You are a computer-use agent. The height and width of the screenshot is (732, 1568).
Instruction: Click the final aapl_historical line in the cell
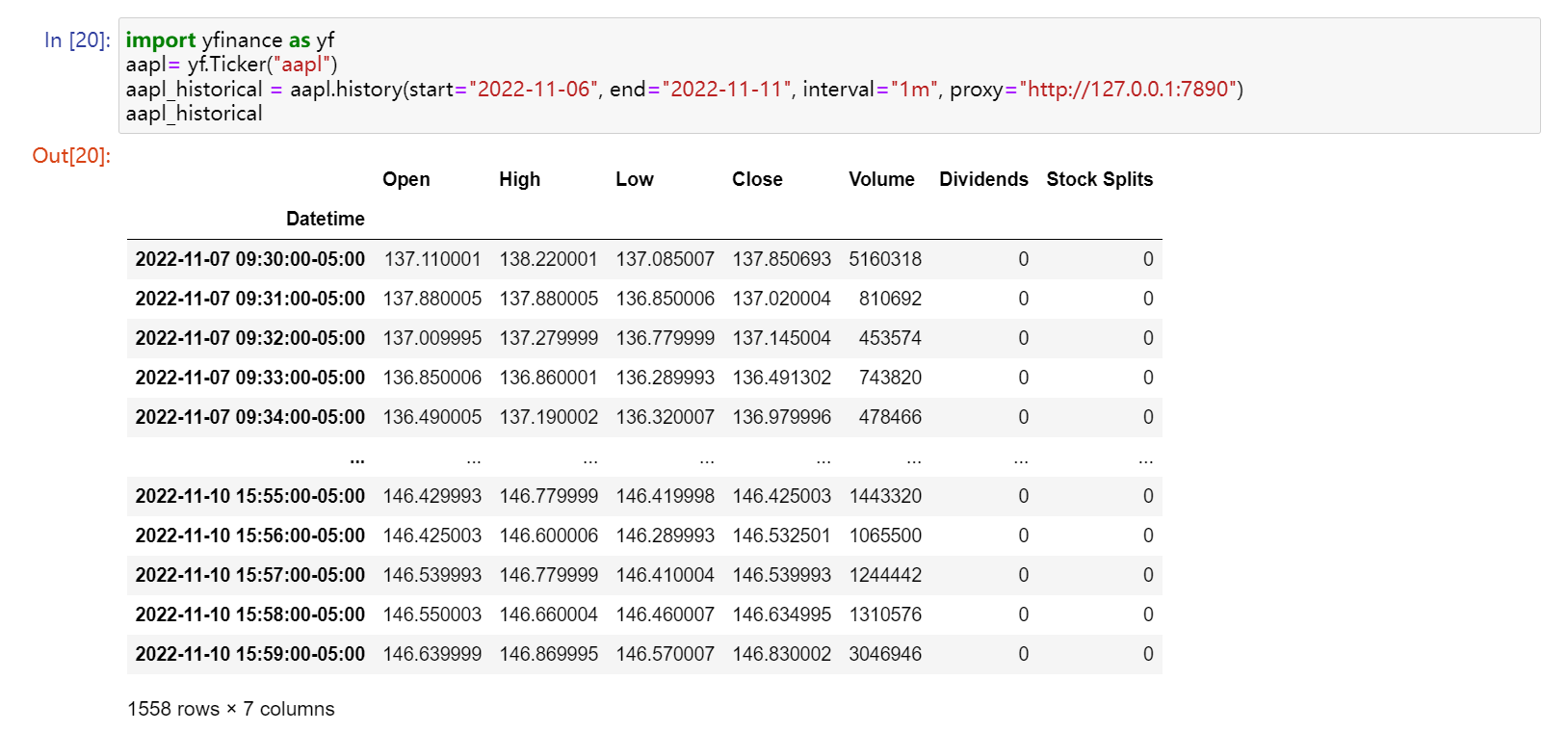click(194, 114)
